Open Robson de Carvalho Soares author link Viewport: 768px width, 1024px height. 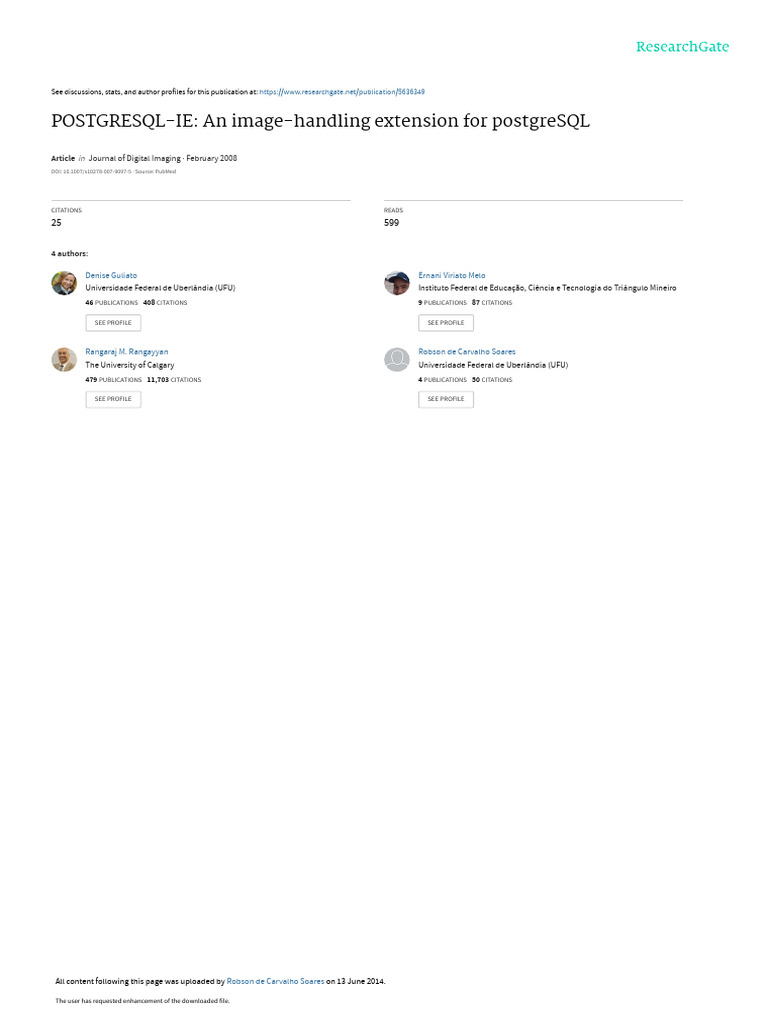point(467,352)
